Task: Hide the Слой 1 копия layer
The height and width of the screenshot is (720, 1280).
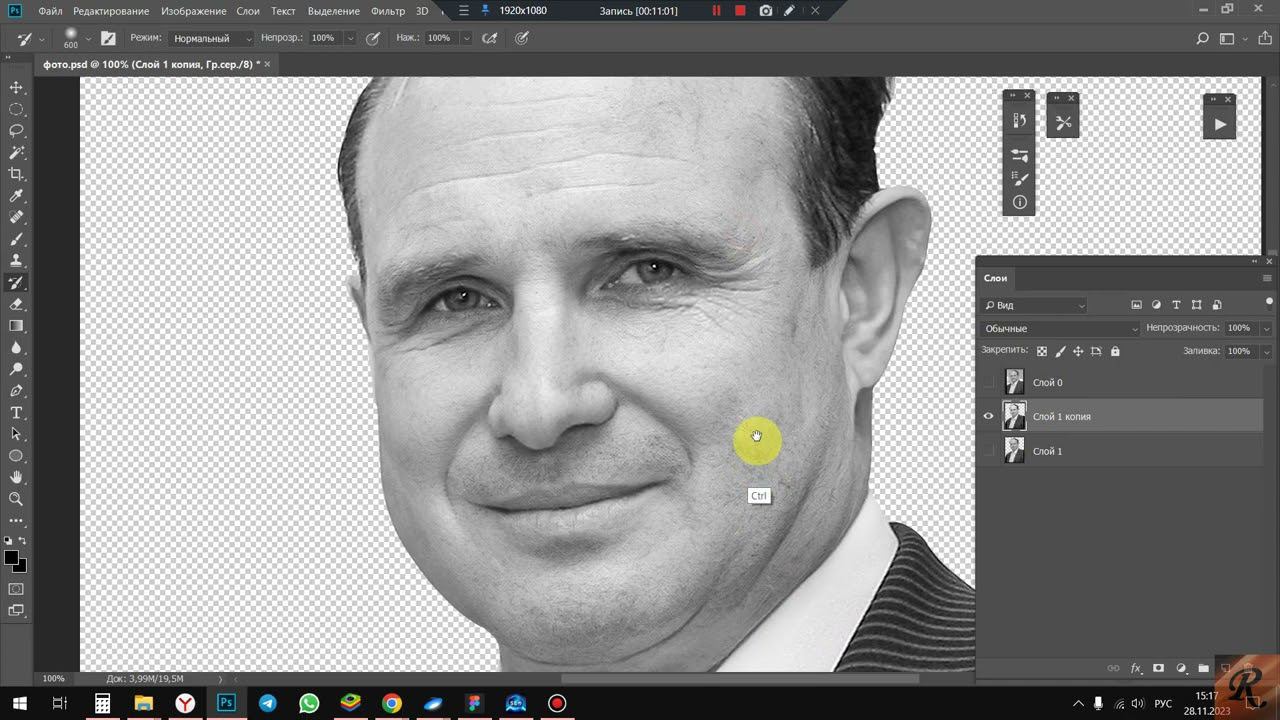Action: click(989, 416)
